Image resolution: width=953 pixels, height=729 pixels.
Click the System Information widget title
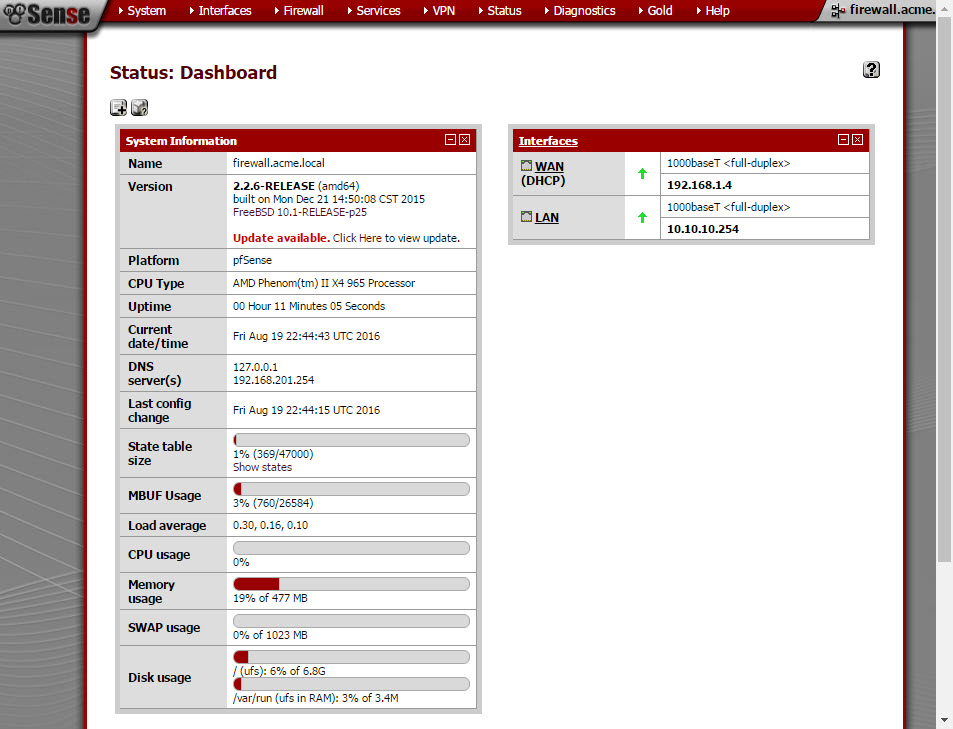(181, 141)
